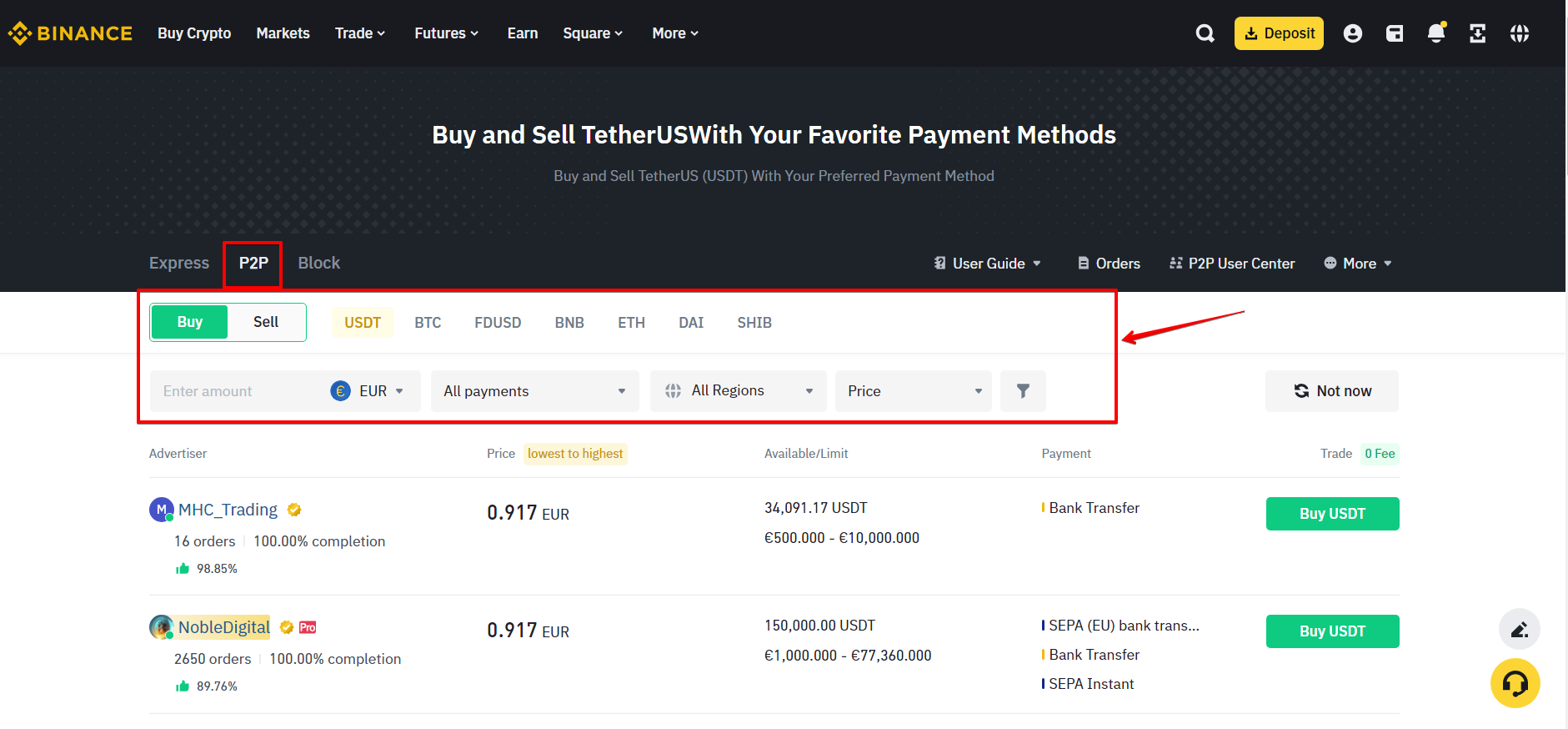Expand the Futures menu

coord(447,33)
